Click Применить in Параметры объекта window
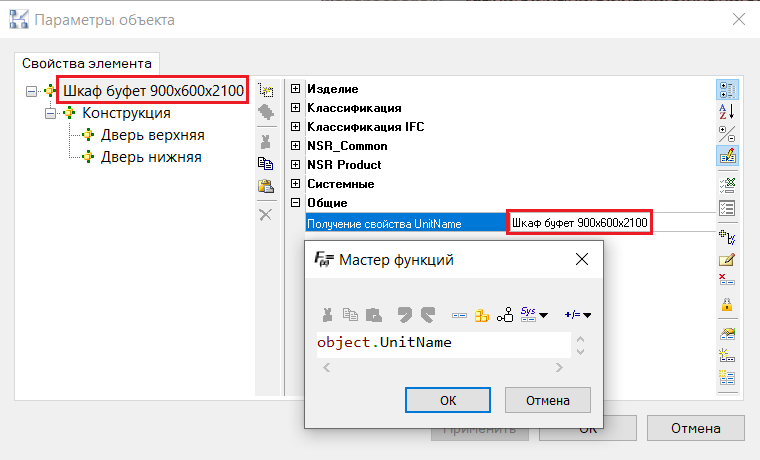 click(x=480, y=430)
